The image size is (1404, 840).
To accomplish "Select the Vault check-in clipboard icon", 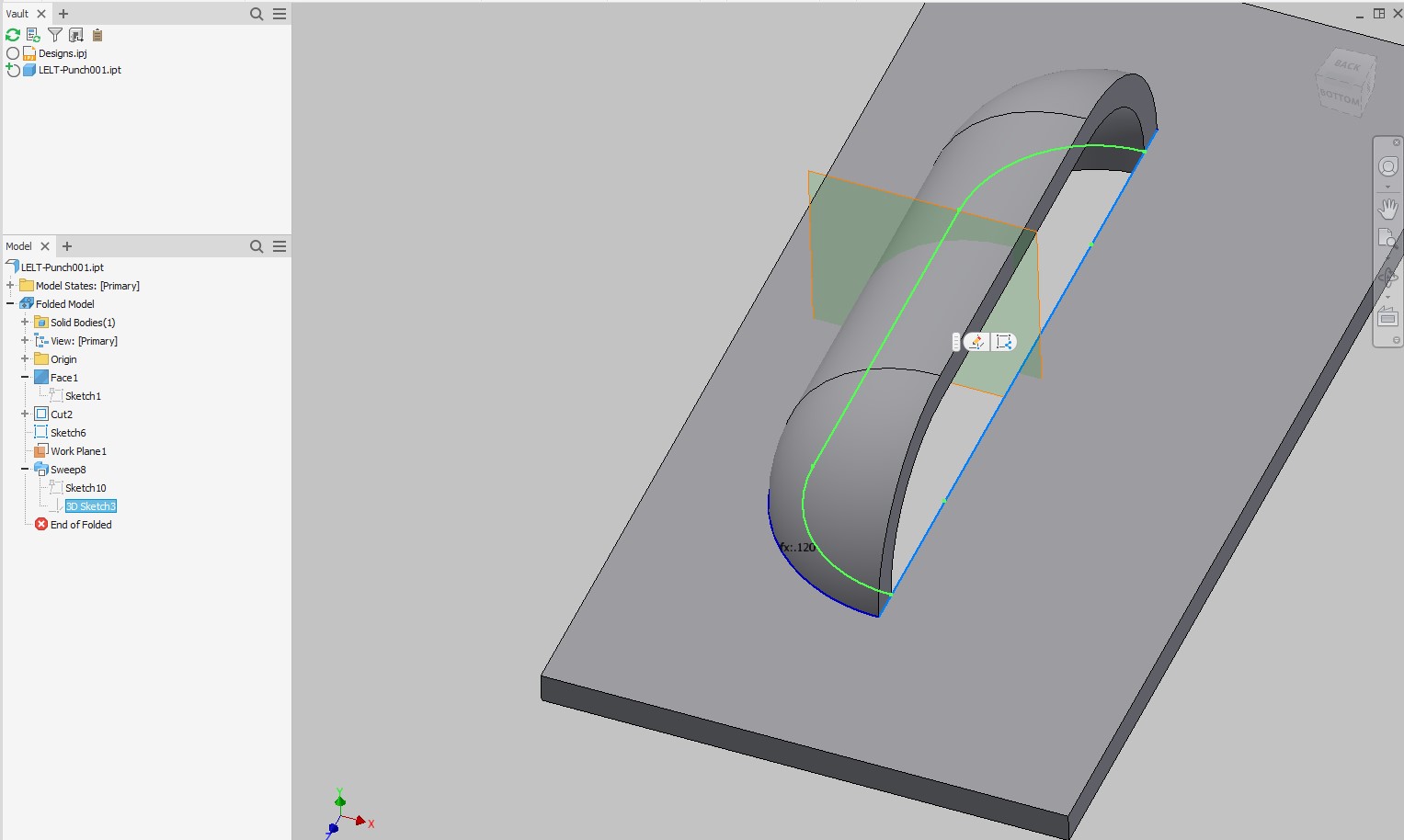I will pyautogui.click(x=97, y=34).
